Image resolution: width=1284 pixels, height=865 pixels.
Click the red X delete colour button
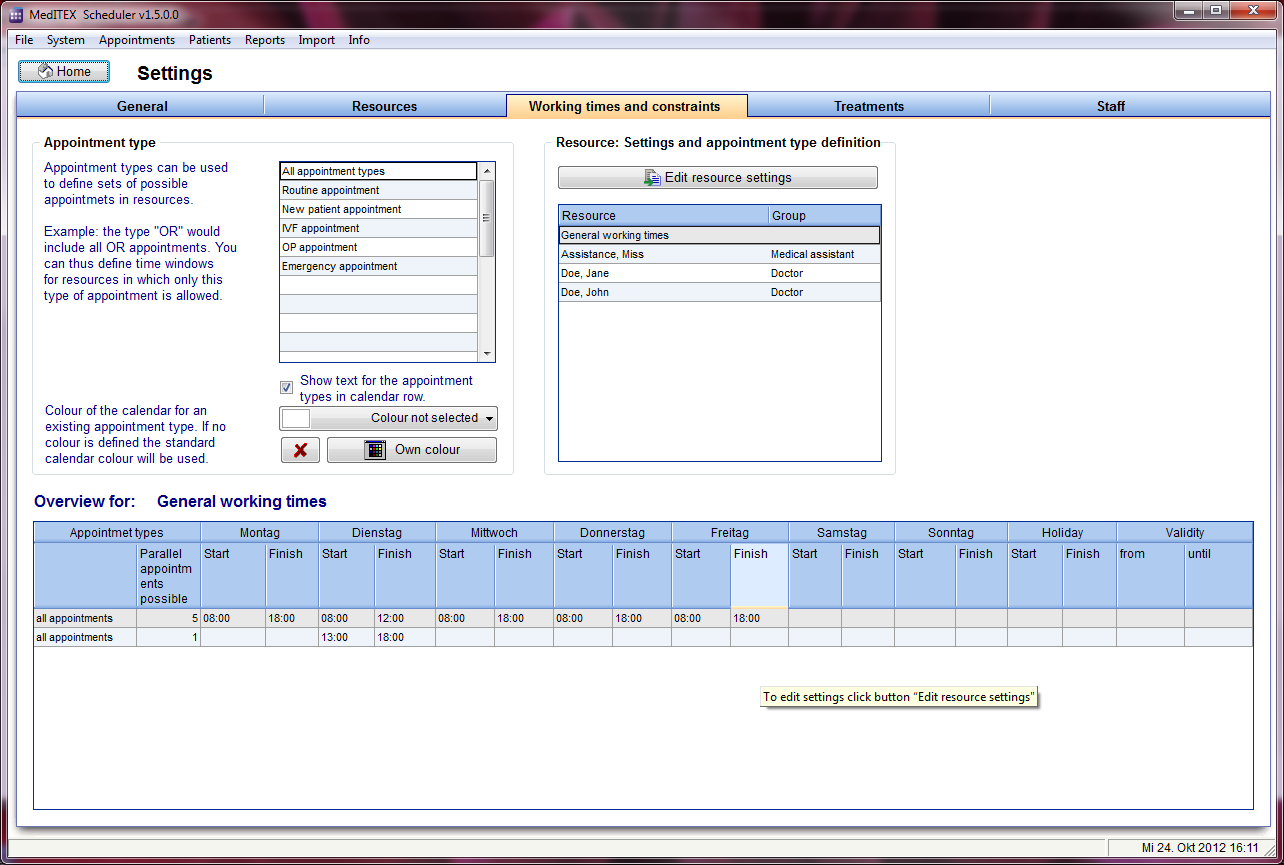click(x=300, y=450)
